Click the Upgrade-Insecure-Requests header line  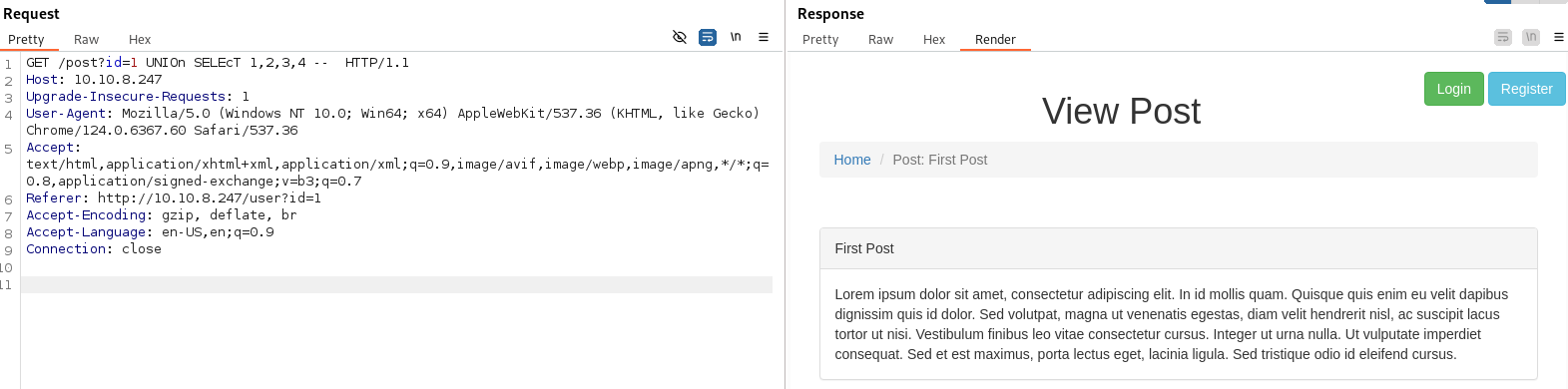[x=138, y=96]
